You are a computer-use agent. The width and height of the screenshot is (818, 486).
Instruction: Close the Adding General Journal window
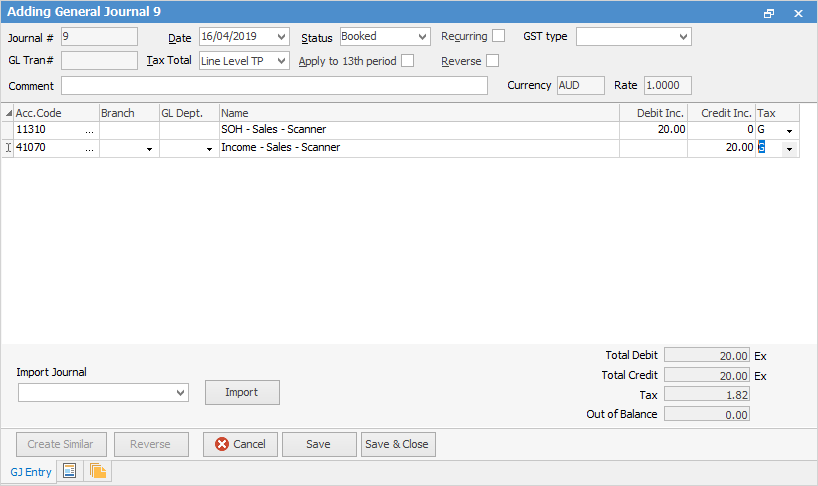(798, 13)
